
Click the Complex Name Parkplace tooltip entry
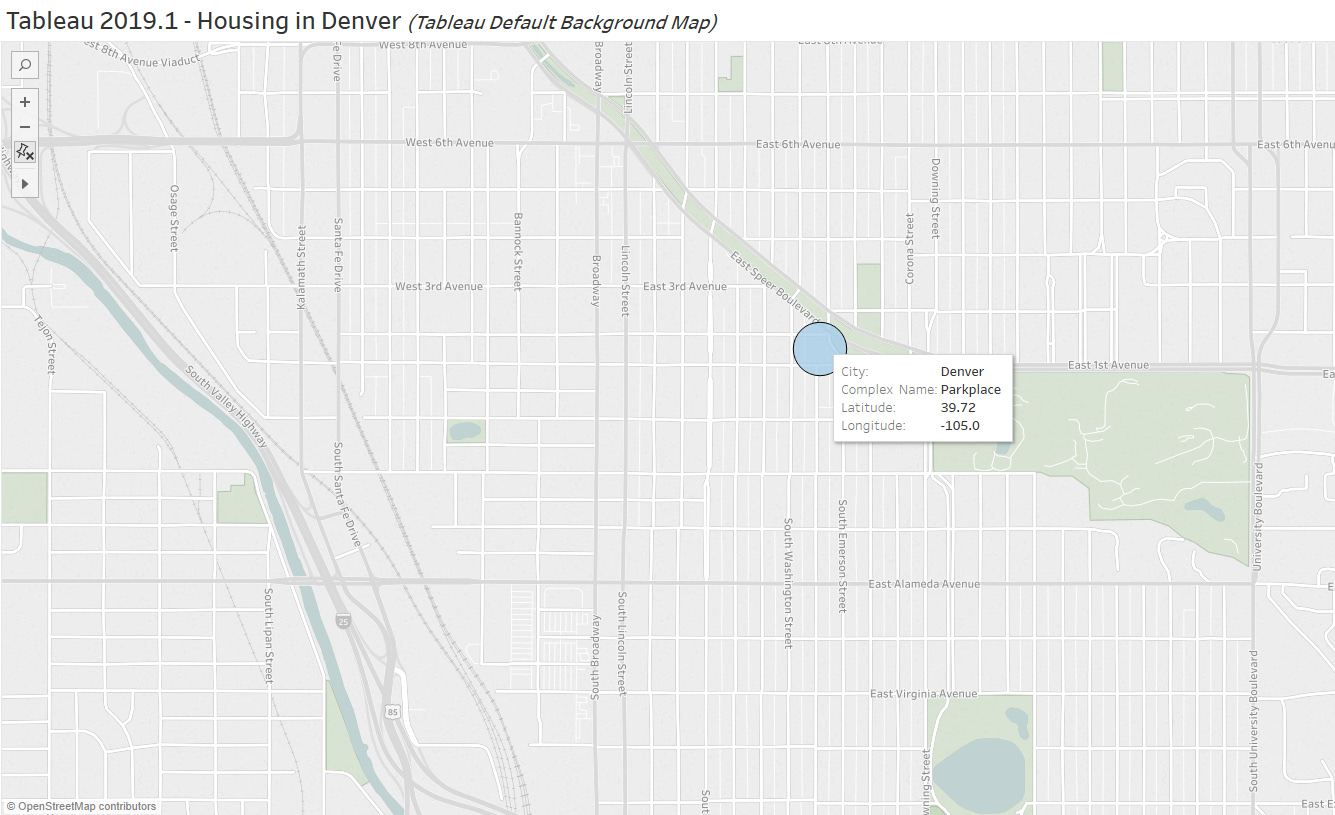pyautogui.click(x=969, y=389)
